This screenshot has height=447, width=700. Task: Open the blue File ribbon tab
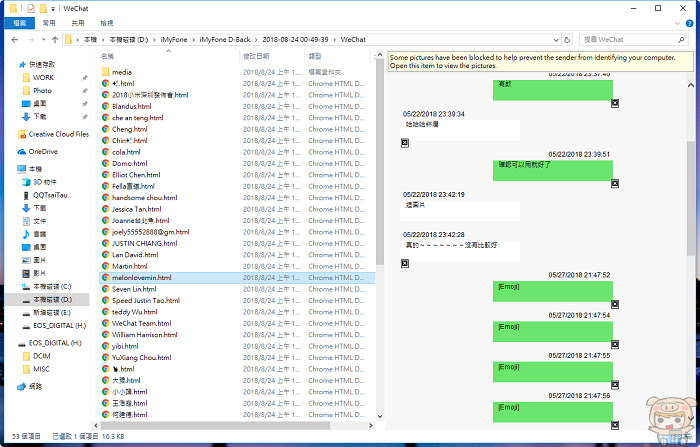pos(20,23)
